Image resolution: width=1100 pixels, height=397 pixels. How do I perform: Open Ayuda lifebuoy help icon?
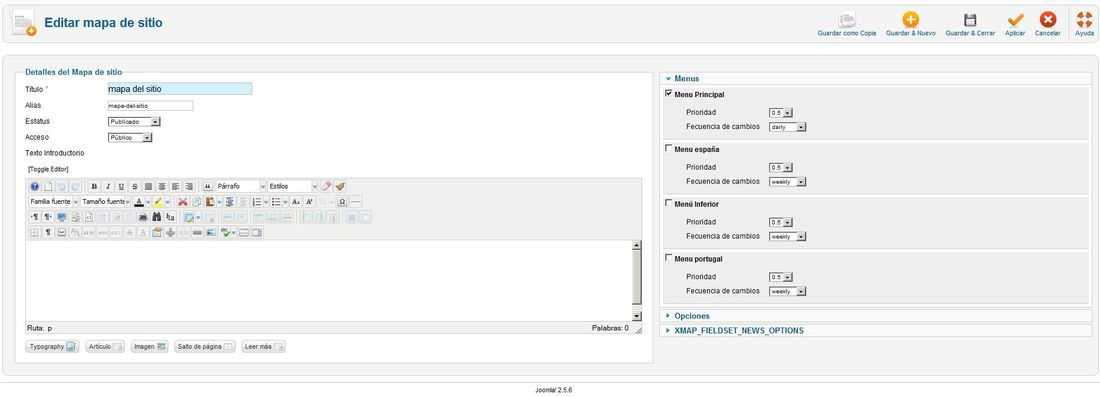click(x=1084, y=20)
